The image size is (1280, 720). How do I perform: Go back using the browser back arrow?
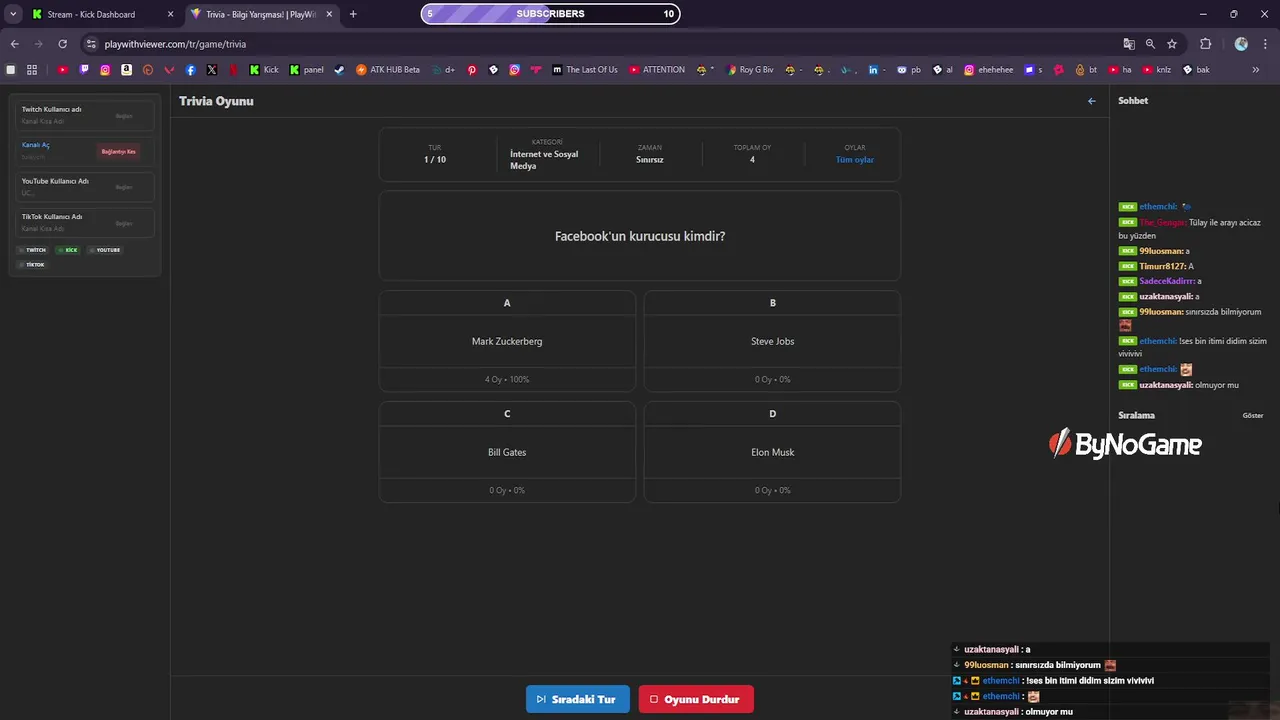[x=14, y=44]
